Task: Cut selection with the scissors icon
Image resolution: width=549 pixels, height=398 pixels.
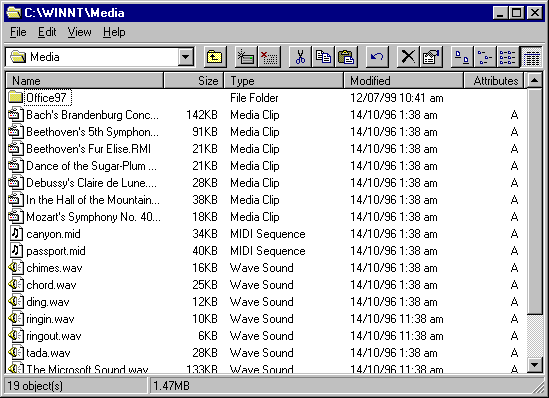Action: (x=300, y=57)
